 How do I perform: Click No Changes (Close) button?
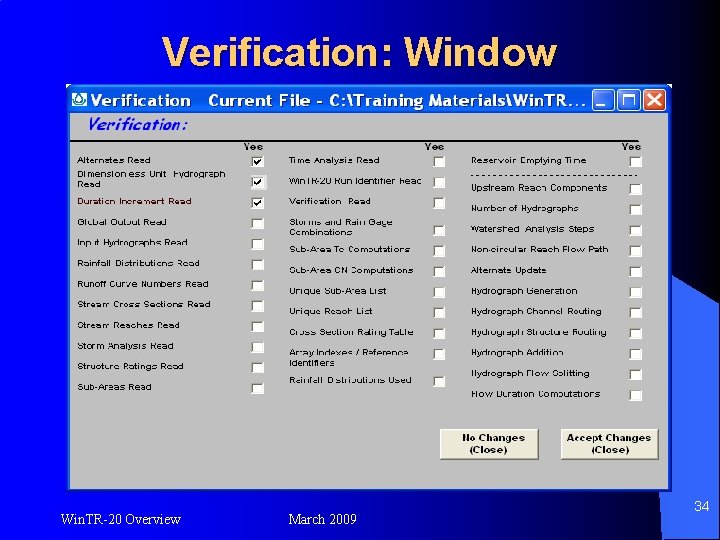(489, 444)
